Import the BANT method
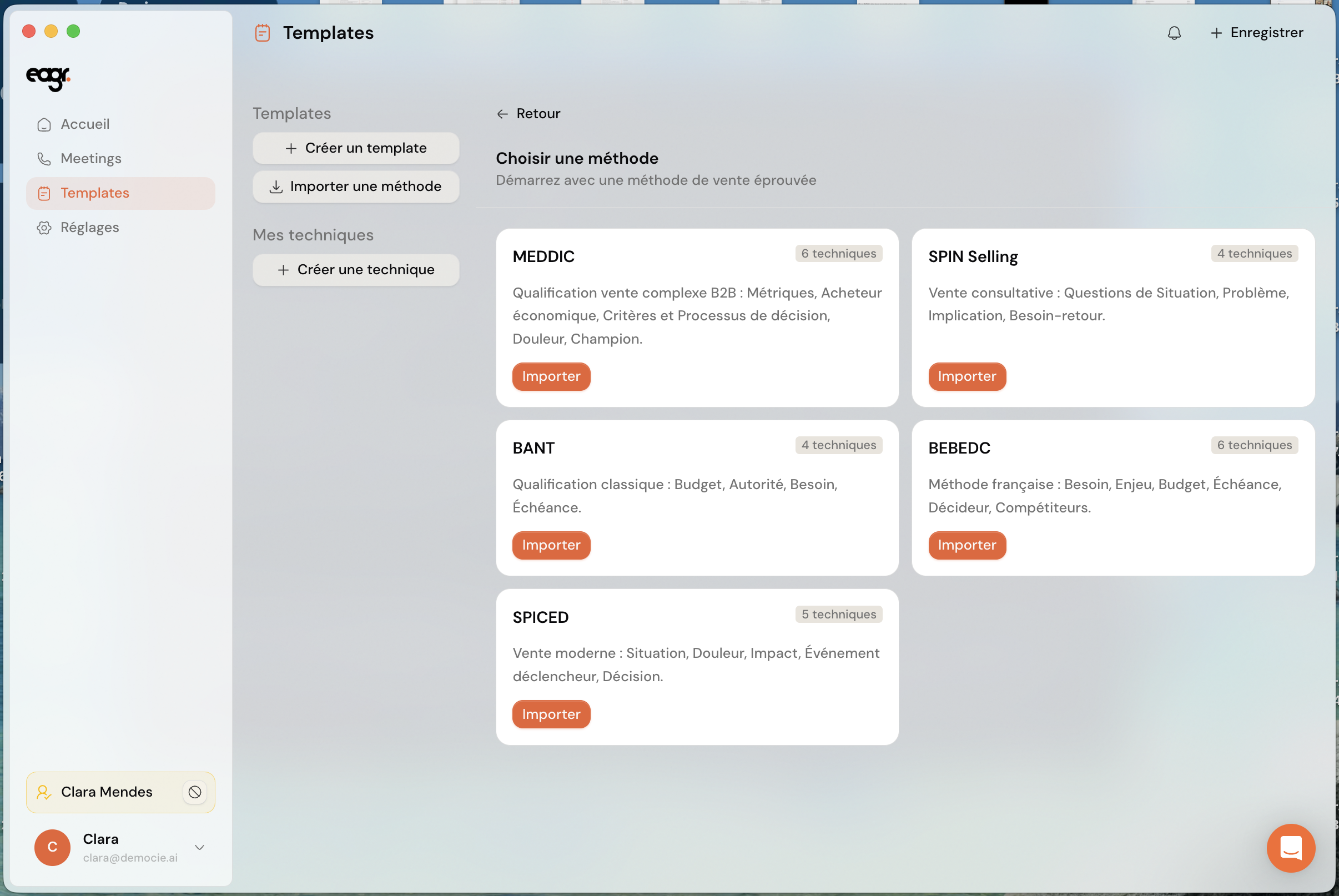 pos(551,545)
